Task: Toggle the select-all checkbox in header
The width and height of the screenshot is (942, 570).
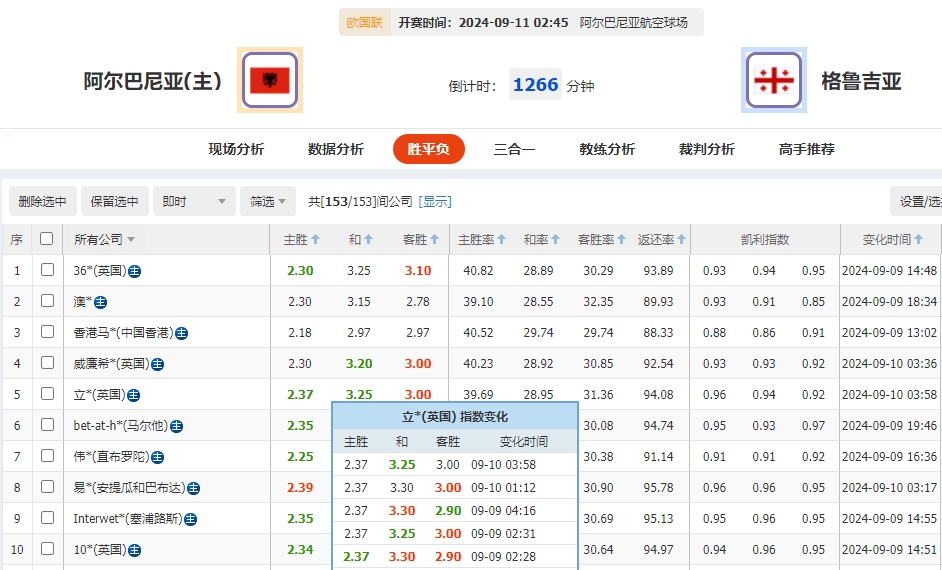Action: click(x=46, y=239)
